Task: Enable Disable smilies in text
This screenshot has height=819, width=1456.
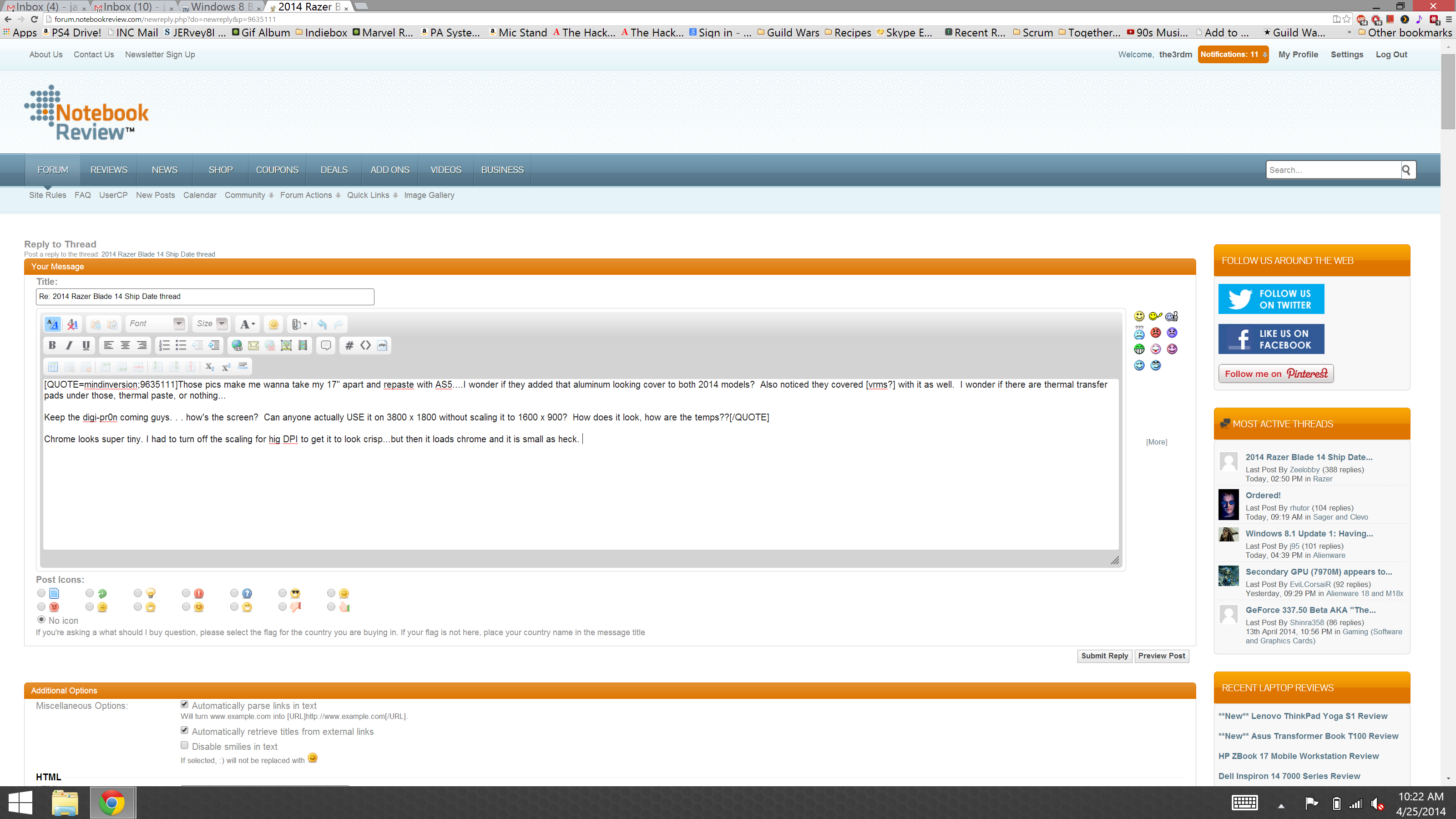Action: pyautogui.click(x=184, y=746)
